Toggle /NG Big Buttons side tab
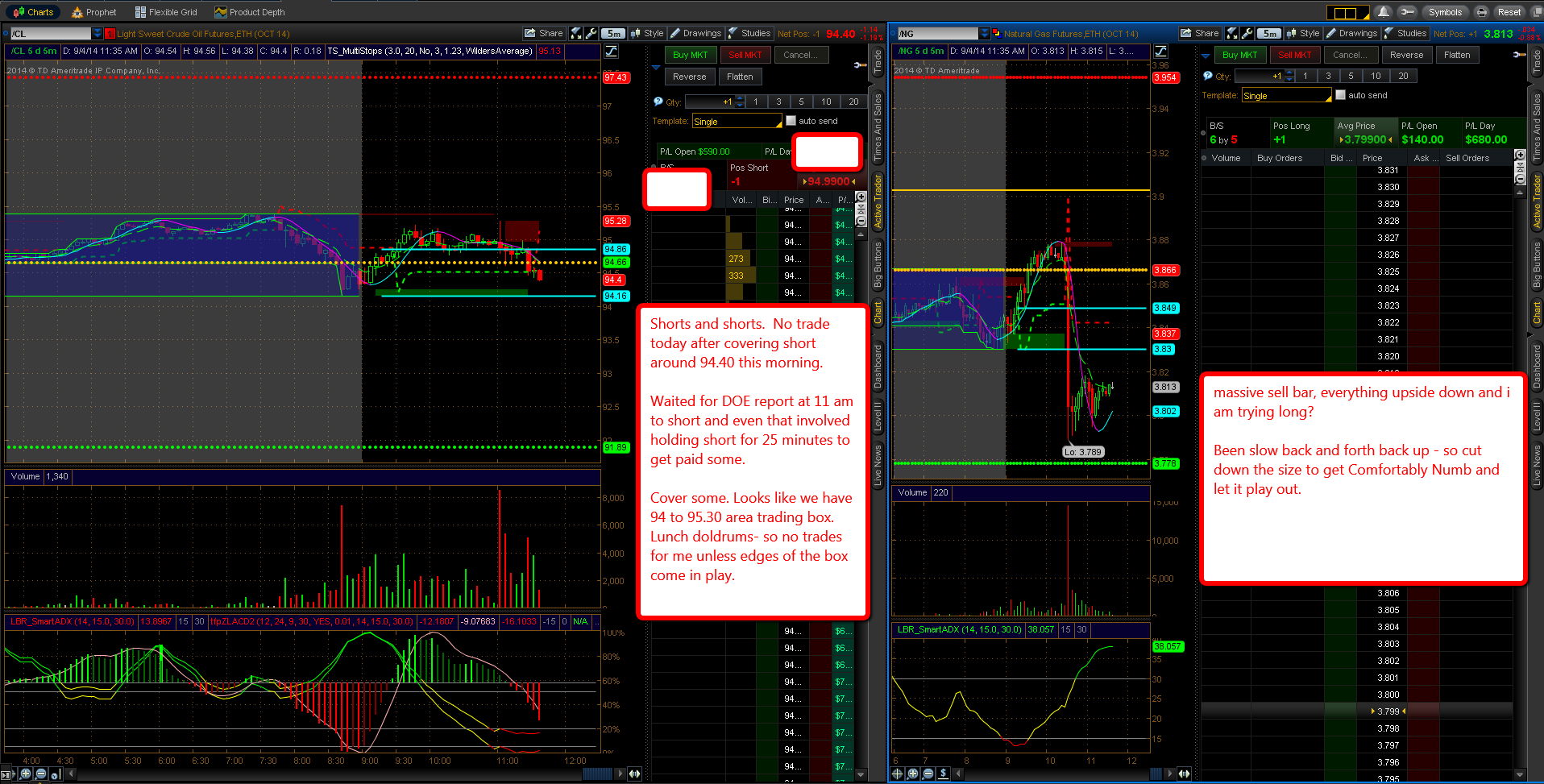1544x784 pixels. click(x=1537, y=264)
